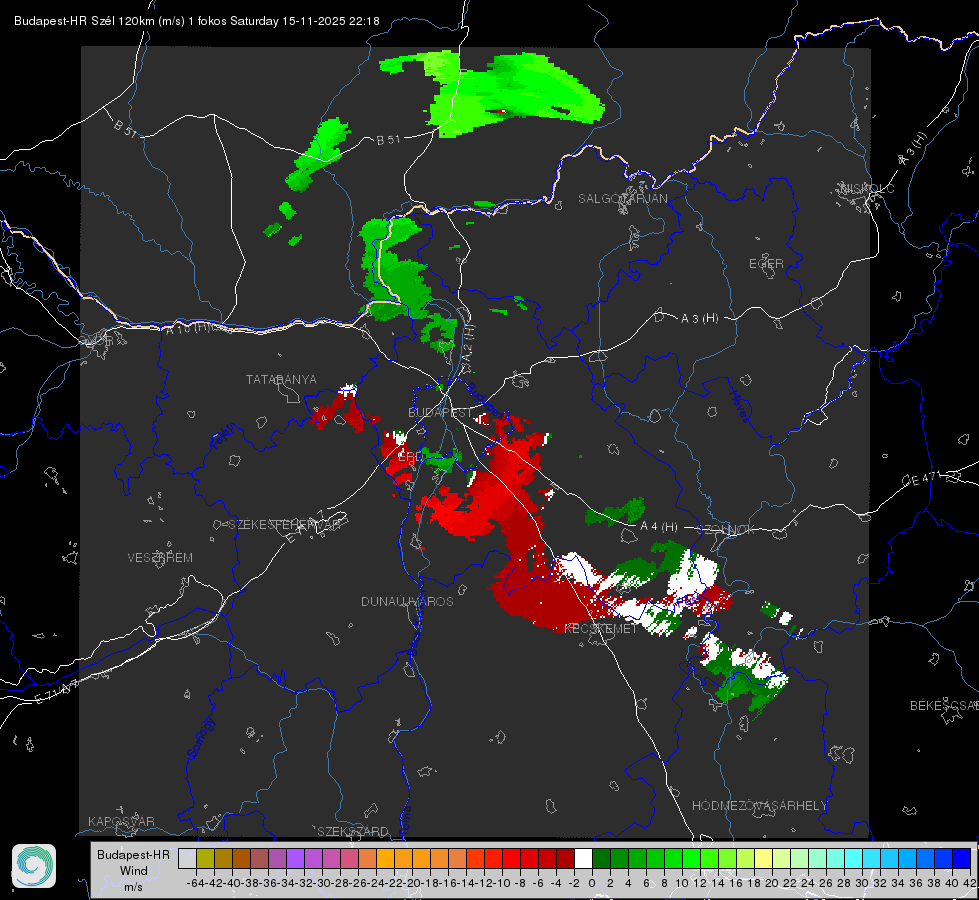The image size is (979, 900).
Task: Click the SALGOTARJAN city label
Action: click(x=622, y=199)
